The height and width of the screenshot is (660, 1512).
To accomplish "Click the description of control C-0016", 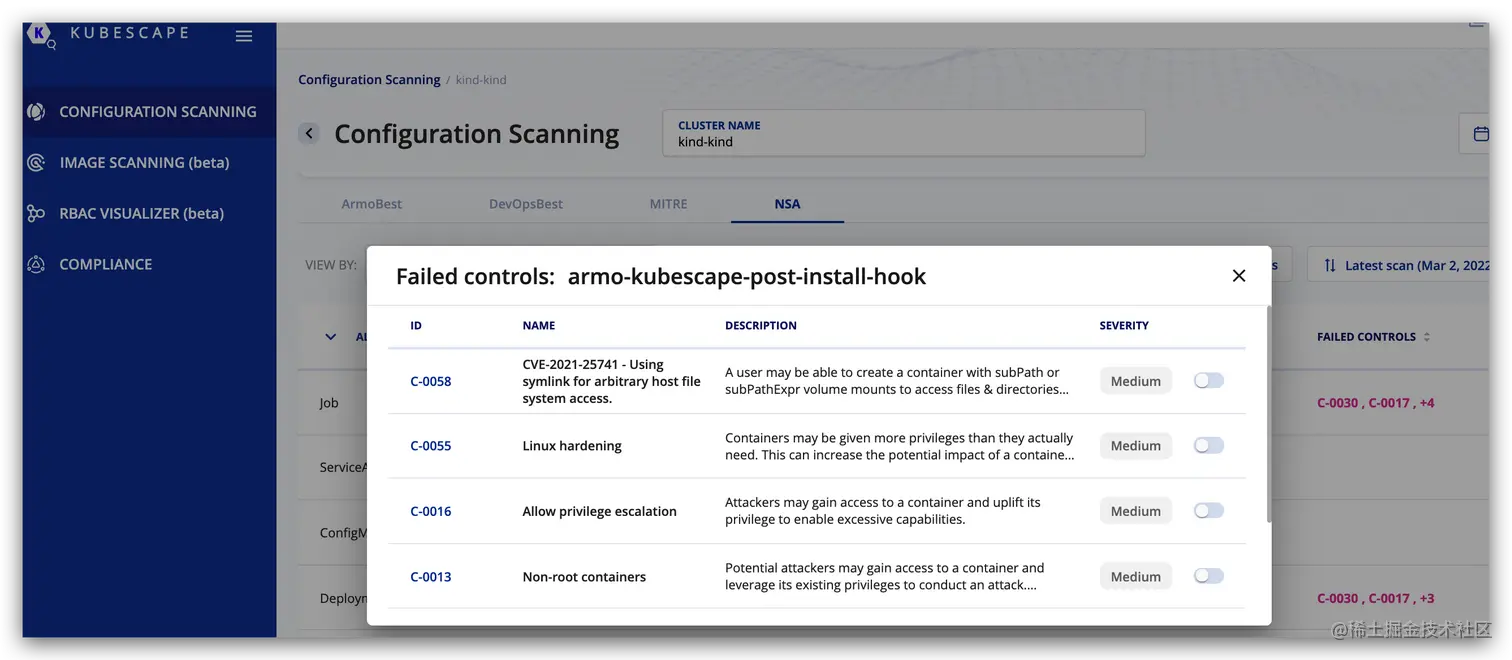I will click(x=883, y=511).
